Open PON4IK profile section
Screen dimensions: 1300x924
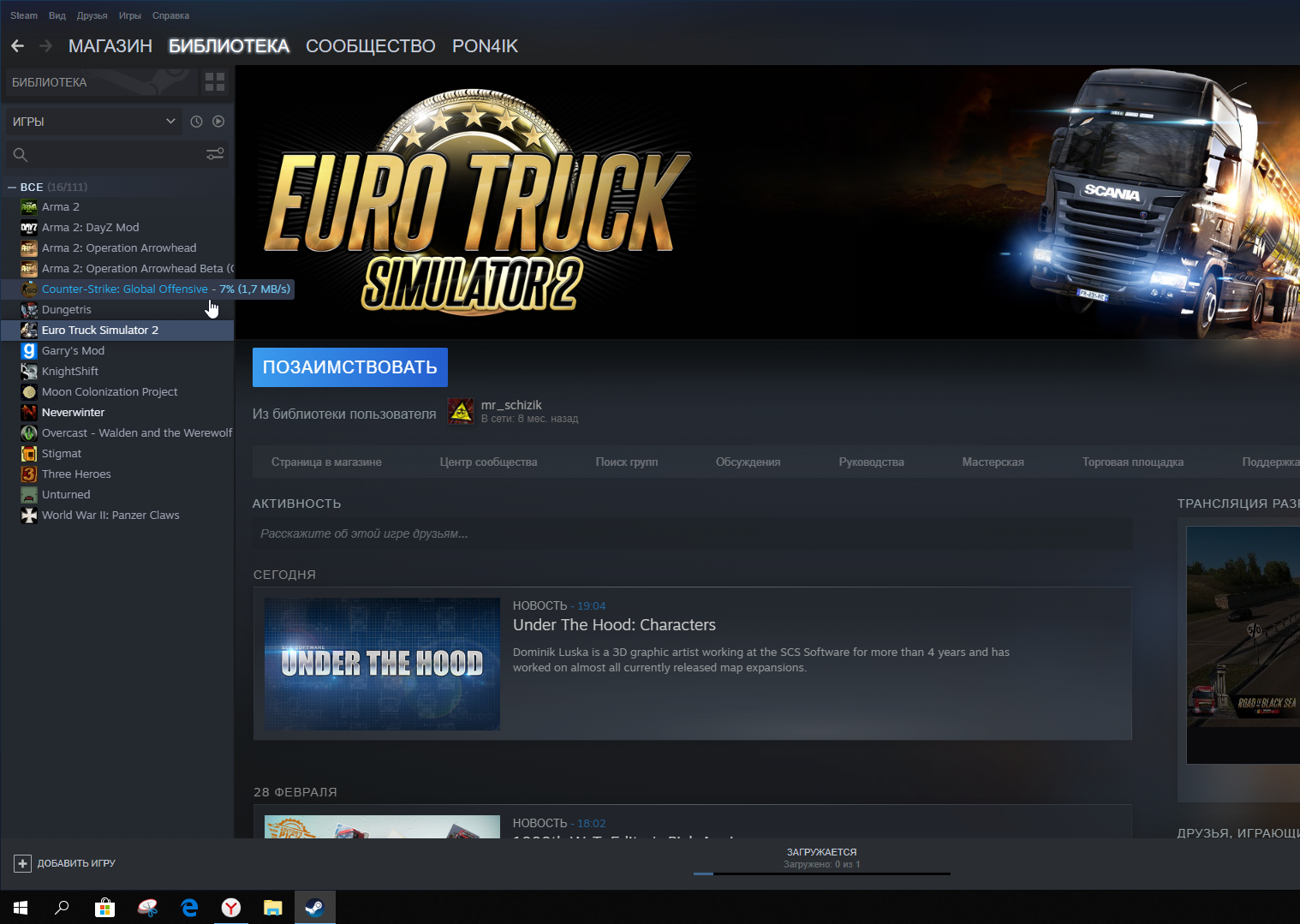[485, 46]
